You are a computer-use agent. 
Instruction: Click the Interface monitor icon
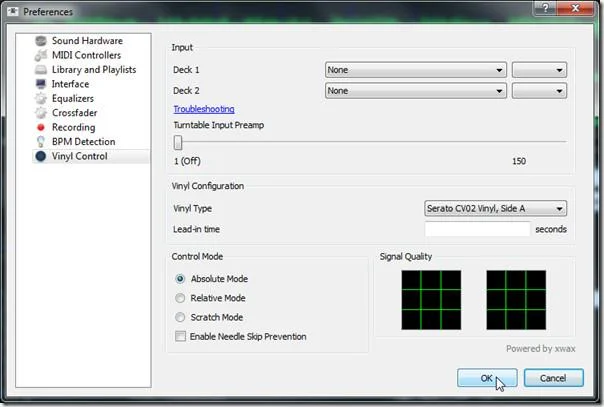[x=40, y=84]
